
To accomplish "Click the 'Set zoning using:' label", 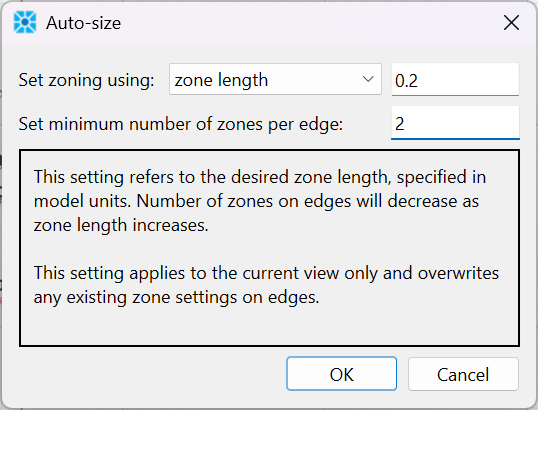I will click(x=86, y=80).
